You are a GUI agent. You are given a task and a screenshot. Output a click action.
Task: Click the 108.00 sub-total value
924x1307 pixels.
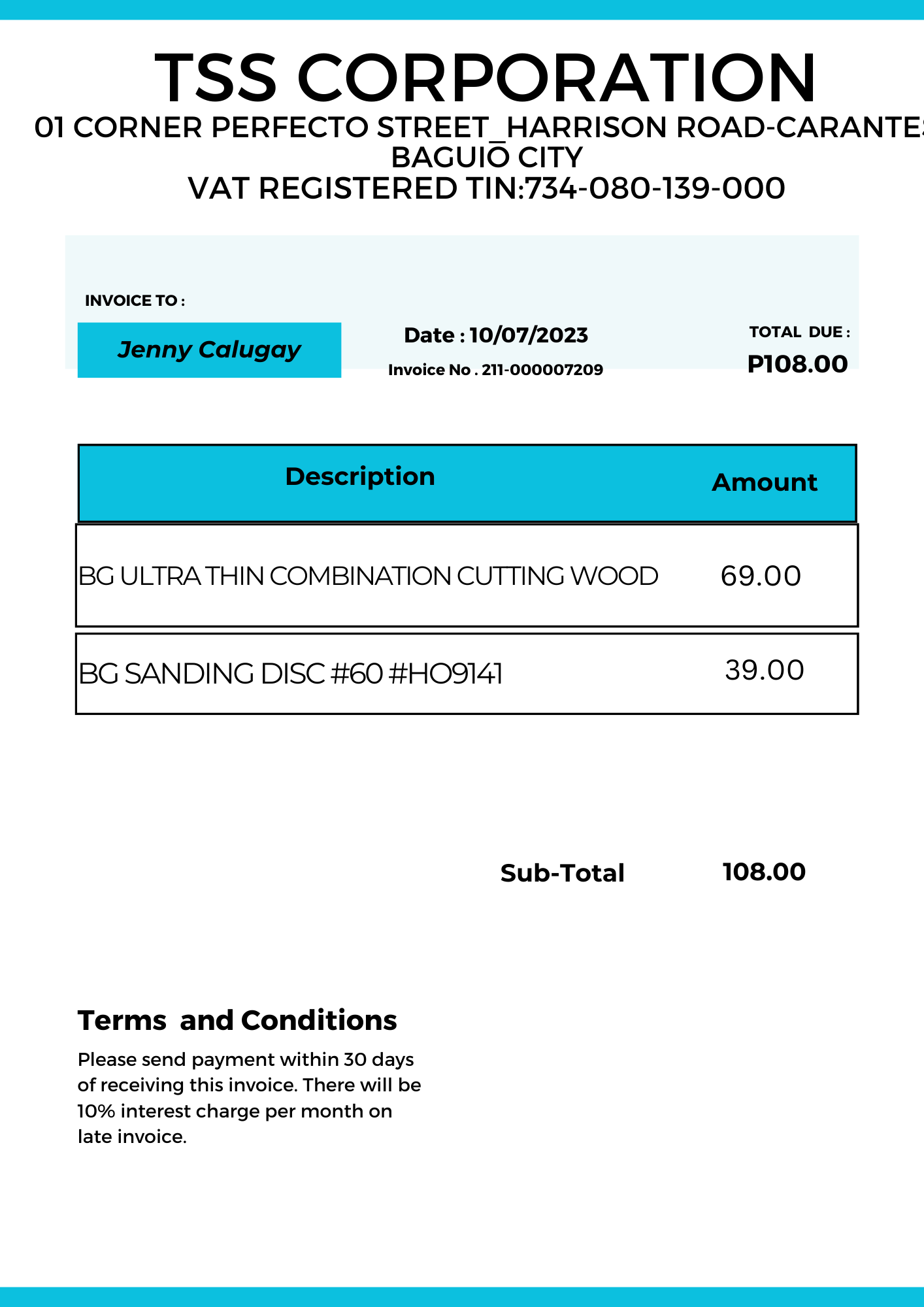[764, 872]
